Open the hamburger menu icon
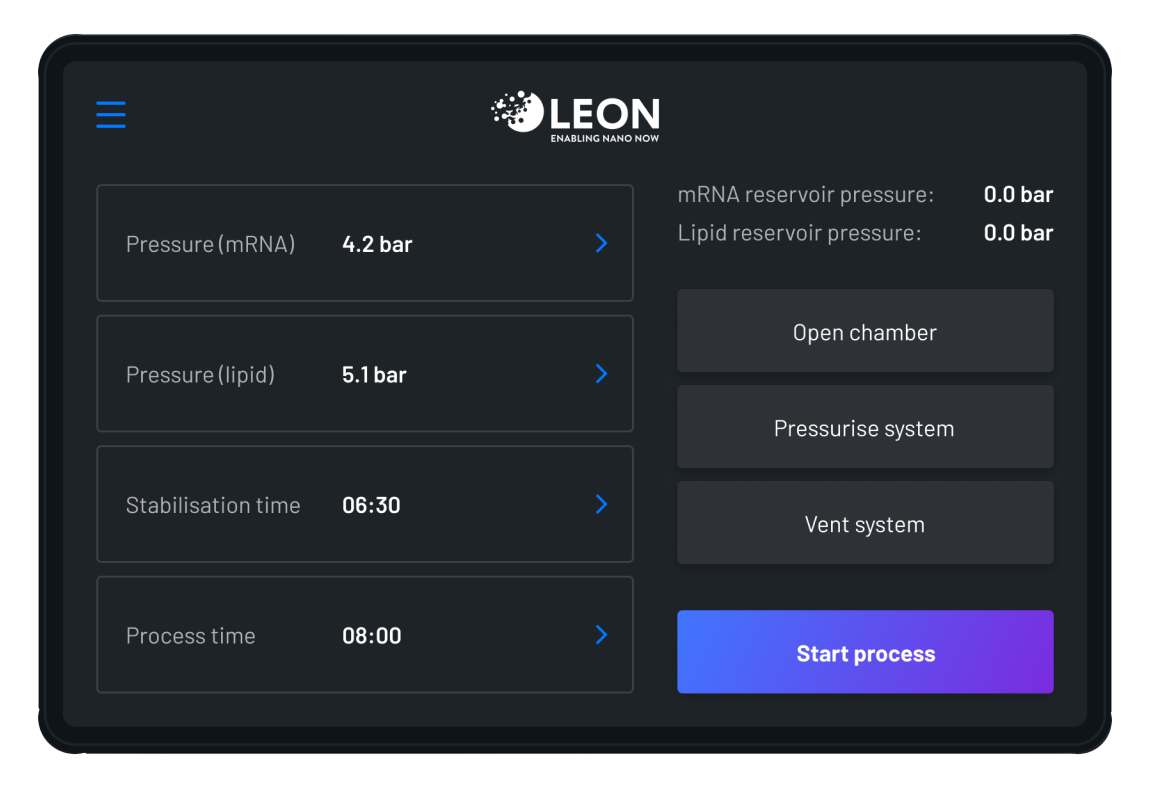 pos(111,114)
